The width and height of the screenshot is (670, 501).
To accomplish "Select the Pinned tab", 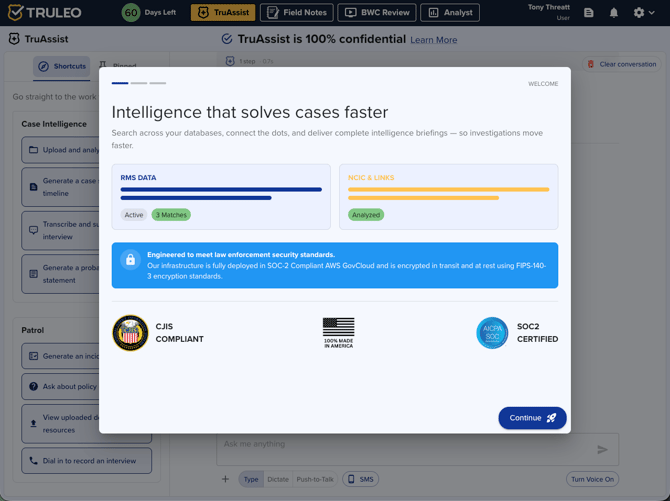I will tap(118, 66).
